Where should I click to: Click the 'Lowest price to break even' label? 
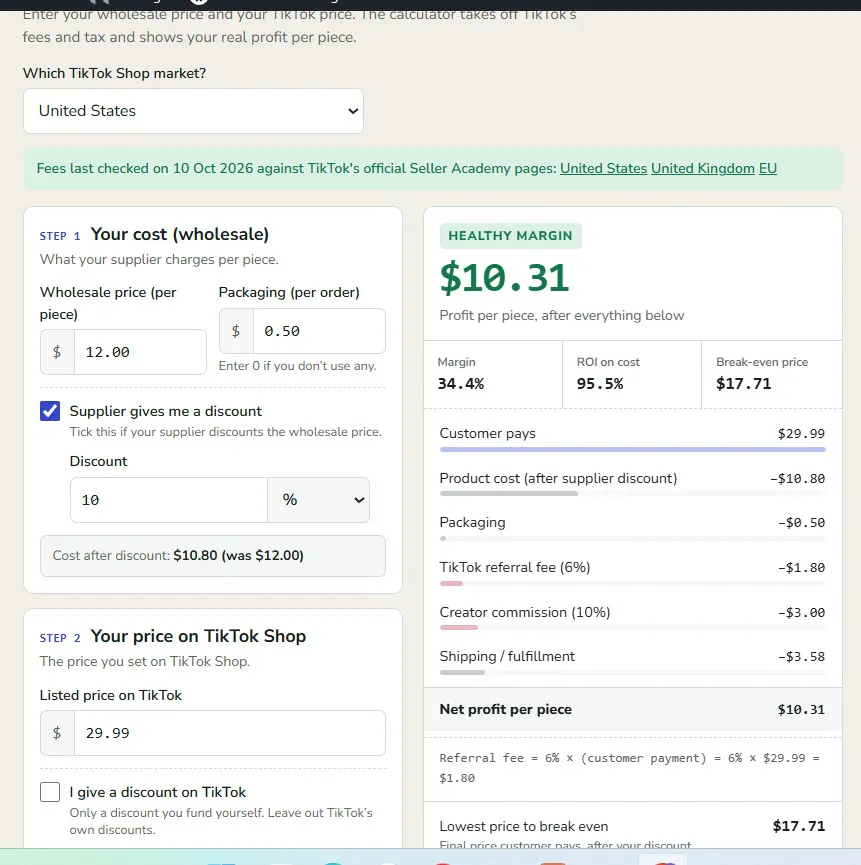click(523, 826)
